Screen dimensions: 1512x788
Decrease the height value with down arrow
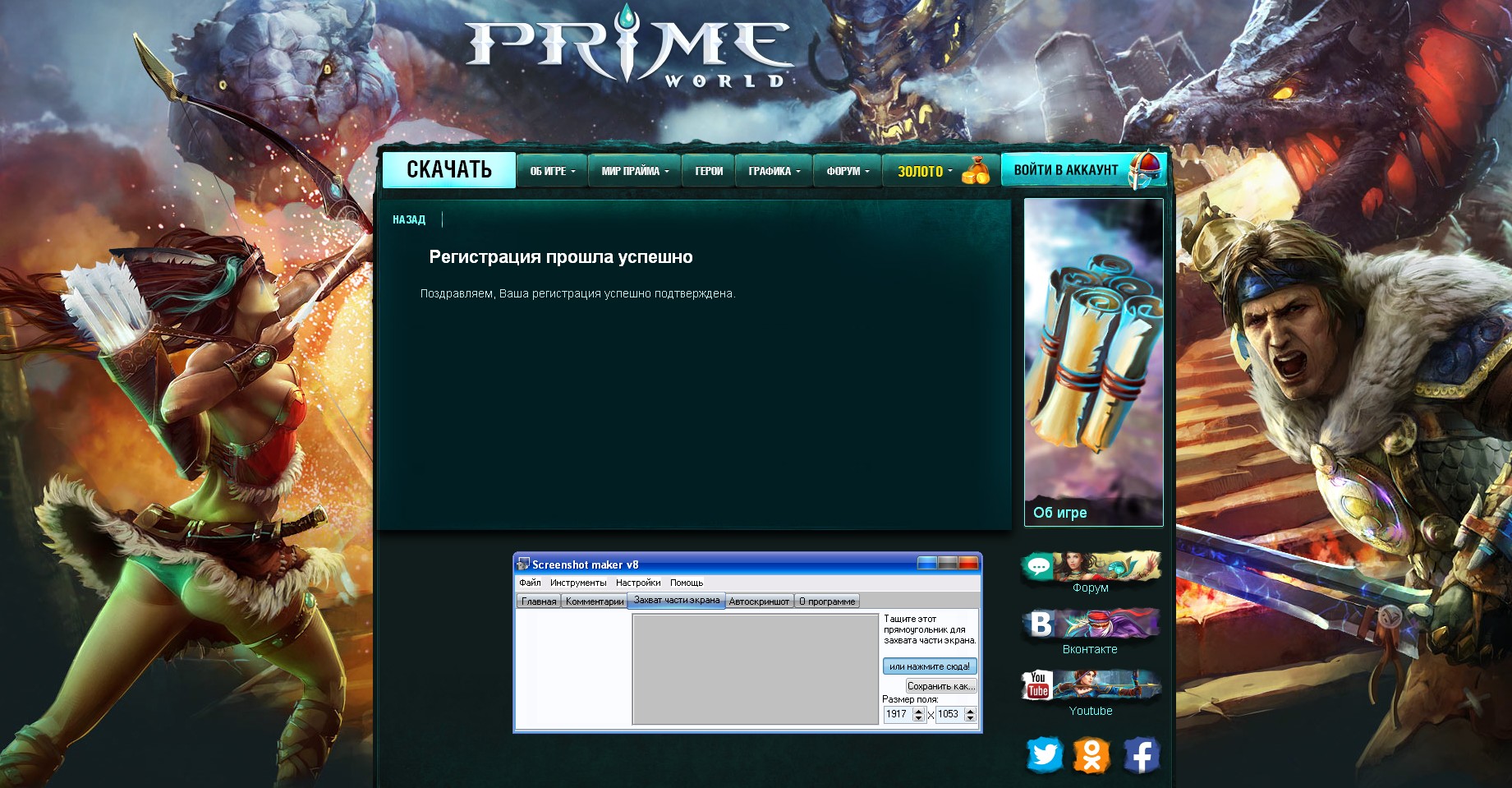click(x=971, y=719)
